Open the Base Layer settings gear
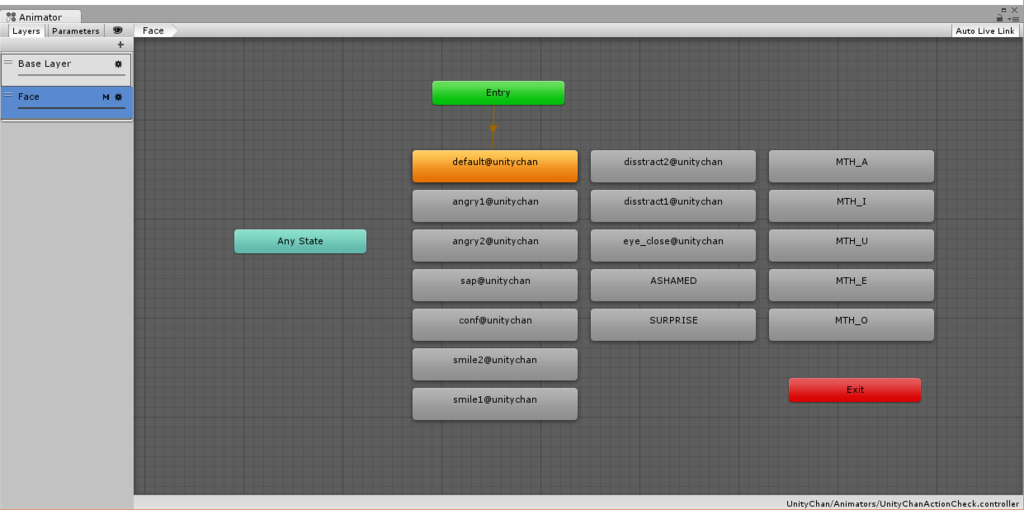This screenshot has height=510, width=1024. [x=118, y=64]
